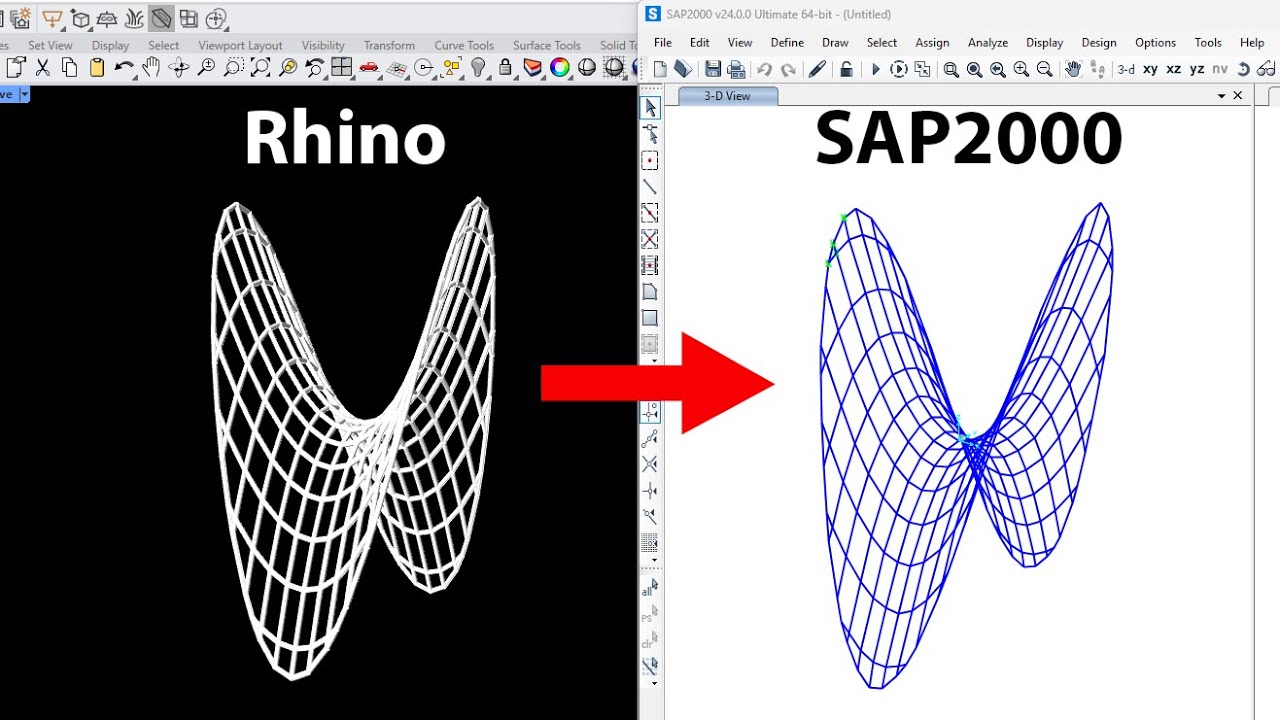
Task: Click the Restore Full View icon in SAP2000
Action: coord(975,69)
